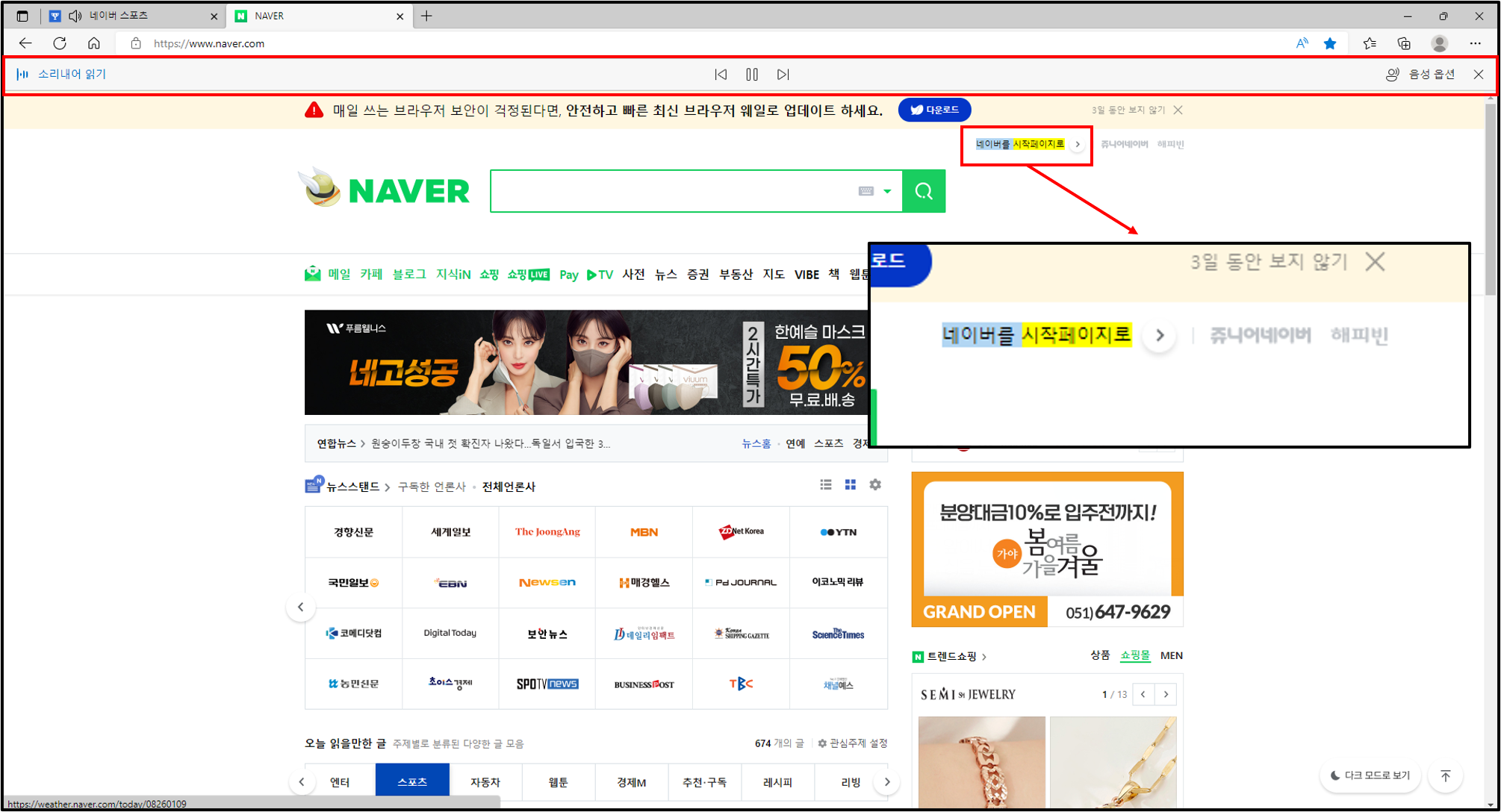
Task: Skip to next paragraph in read aloud
Action: 783,75
